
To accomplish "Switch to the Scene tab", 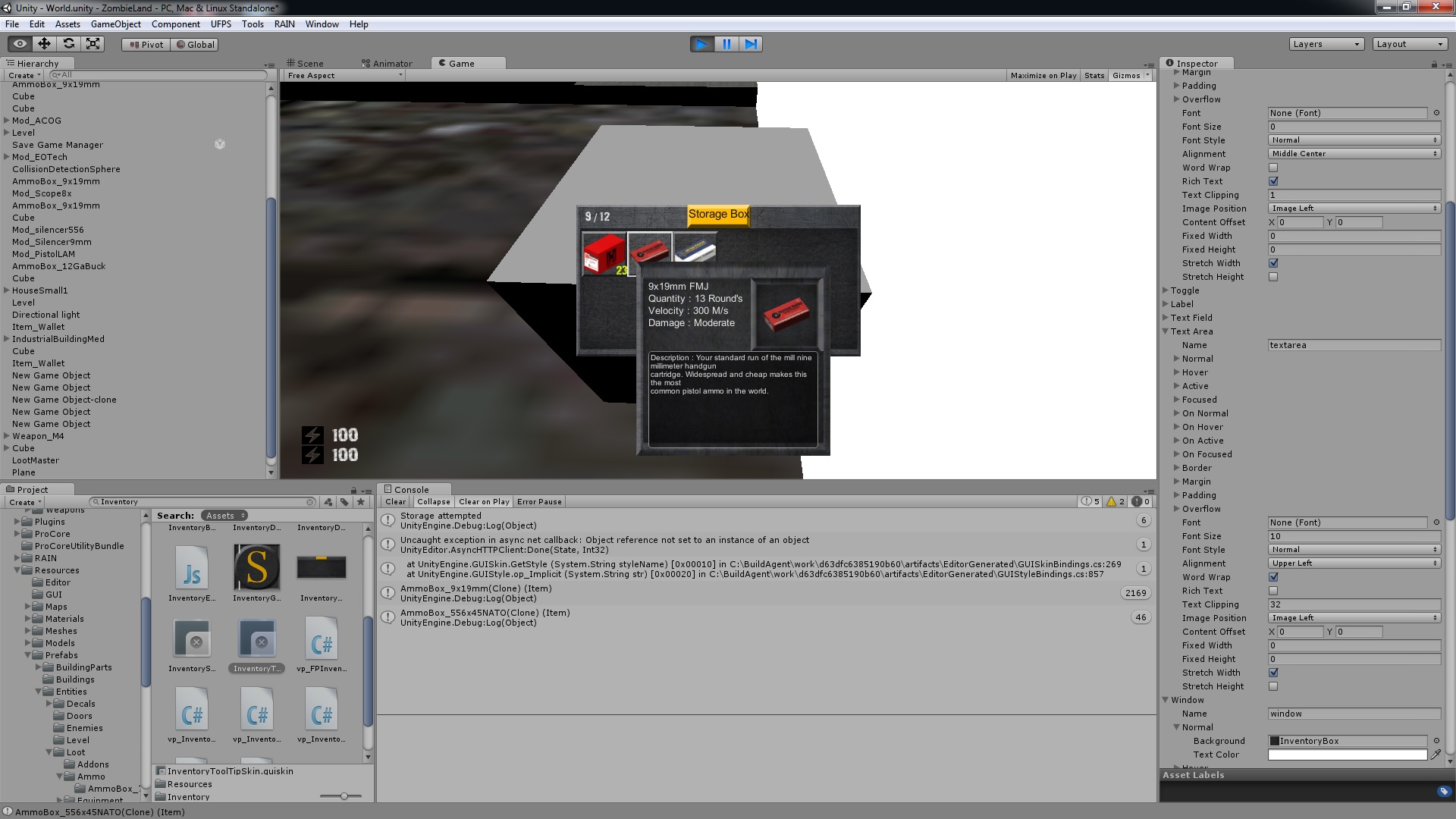I will click(305, 64).
